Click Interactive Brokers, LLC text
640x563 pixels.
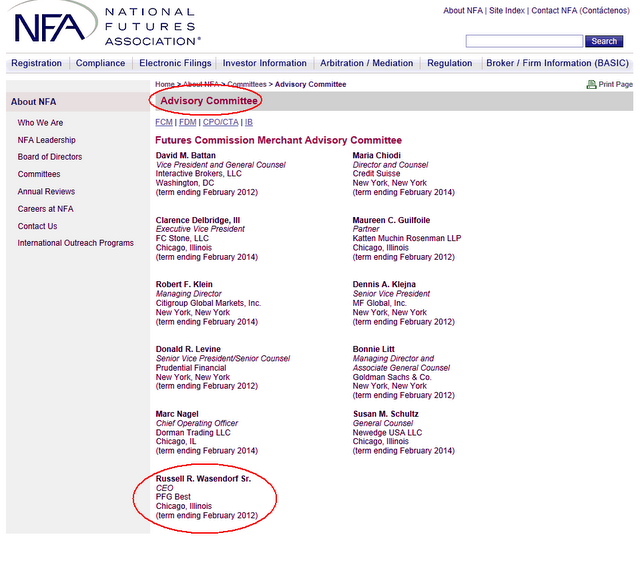pyautogui.click(x=198, y=174)
